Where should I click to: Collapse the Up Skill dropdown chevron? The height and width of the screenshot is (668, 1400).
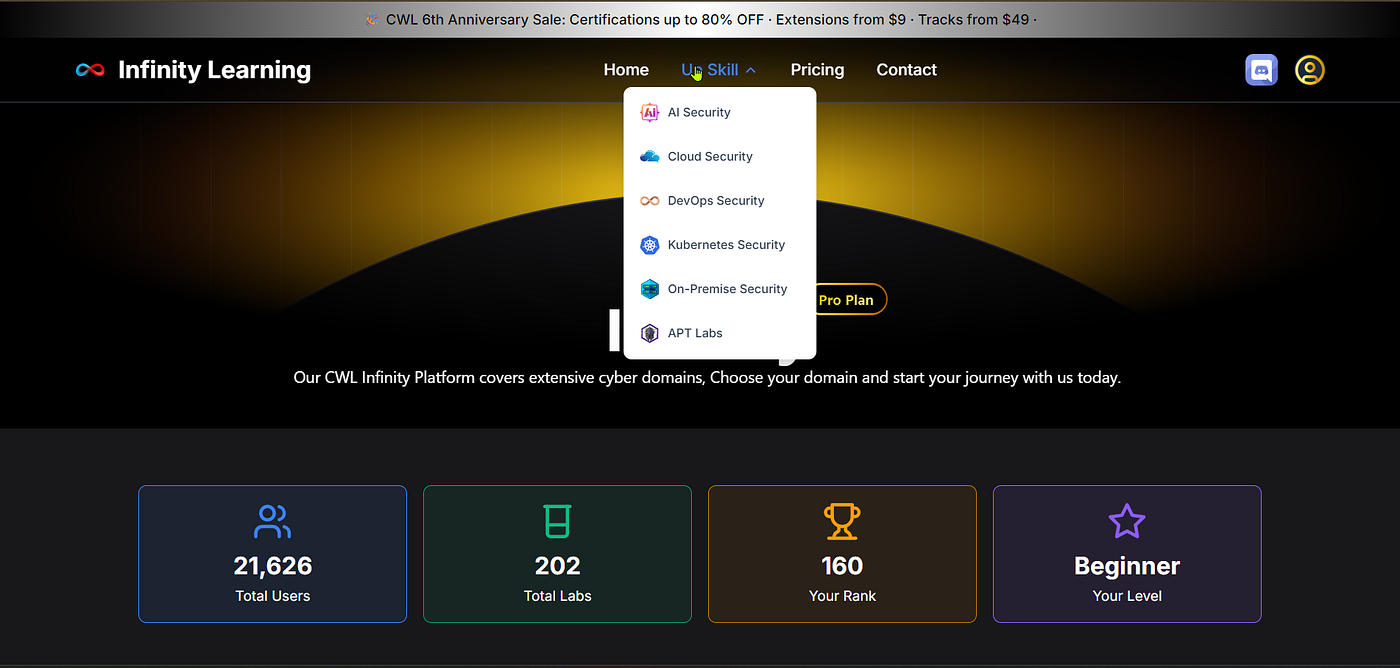tap(751, 70)
